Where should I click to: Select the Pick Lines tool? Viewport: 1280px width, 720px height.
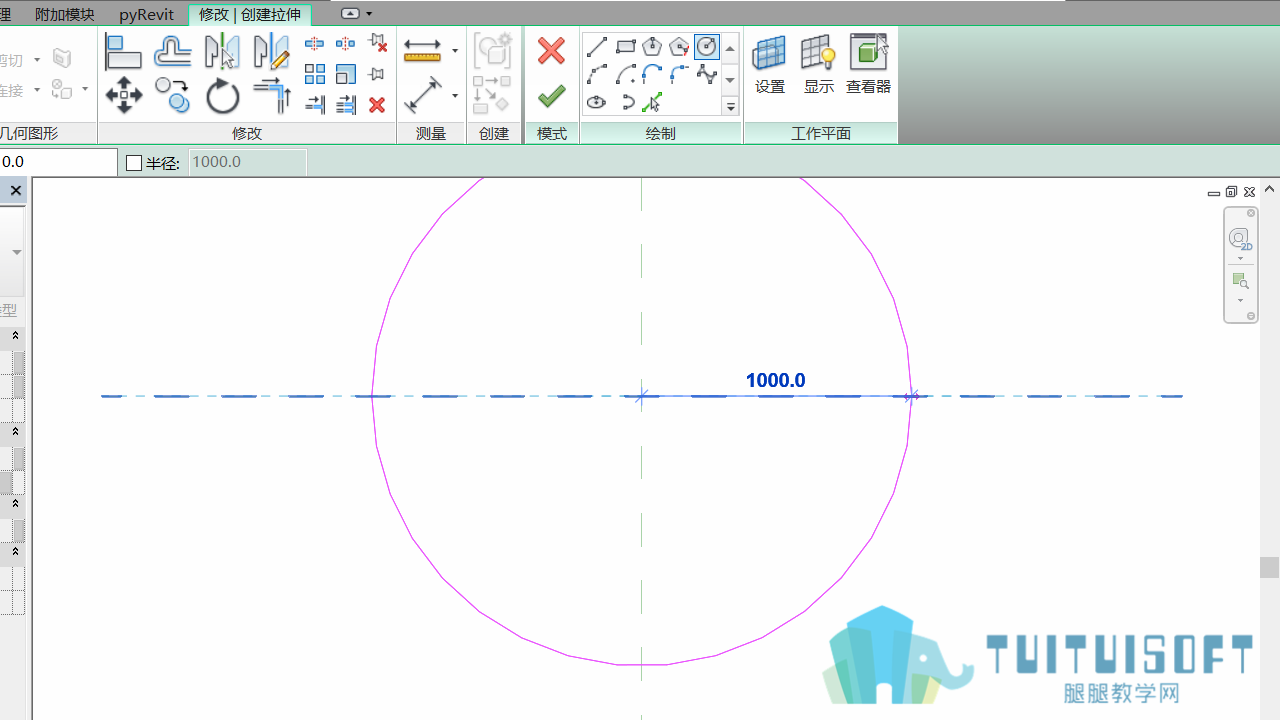(x=652, y=102)
